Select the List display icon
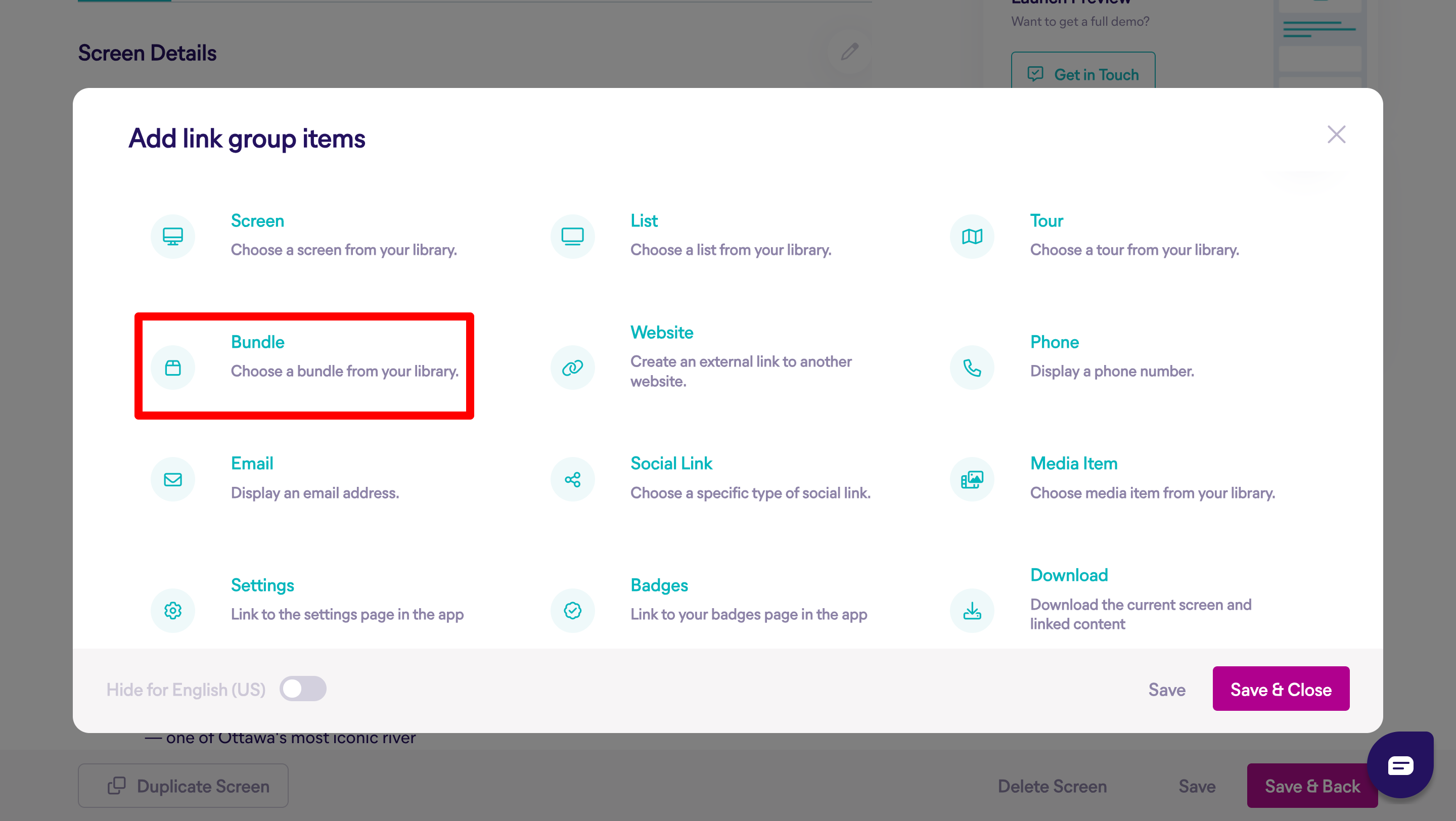Screen dimensions: 1456x821 pos(573,236)
